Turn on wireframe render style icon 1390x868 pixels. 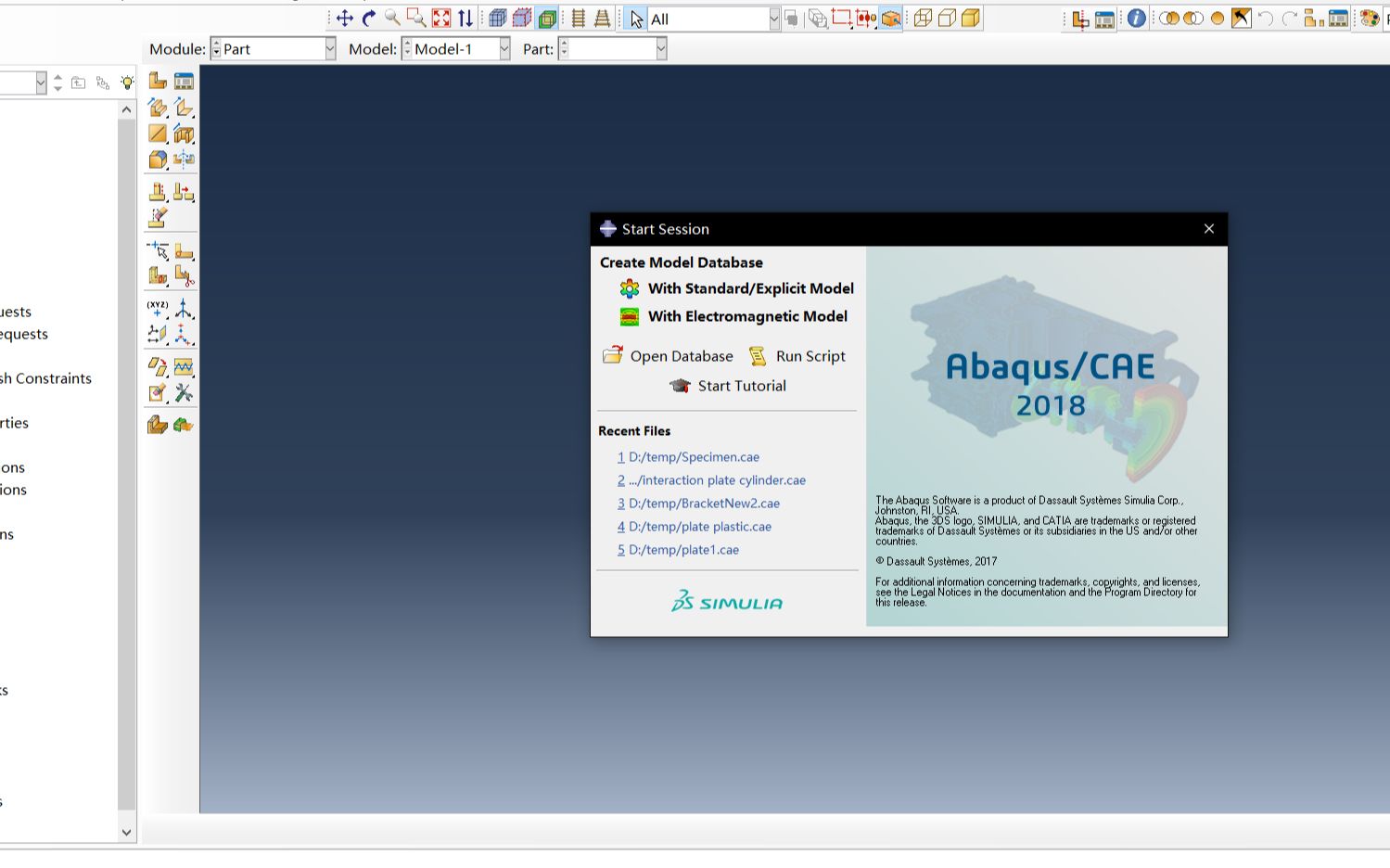[923, 19]
